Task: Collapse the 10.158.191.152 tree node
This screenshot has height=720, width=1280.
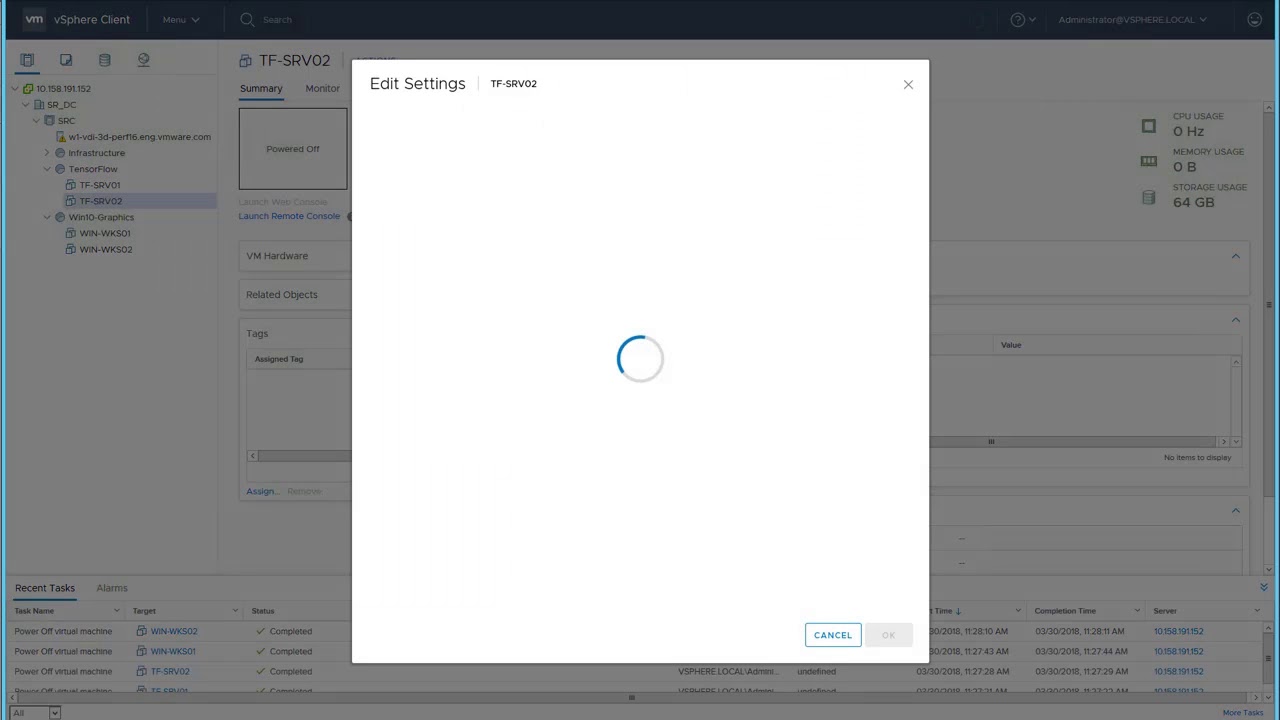Action: click(x=15, y=89)
